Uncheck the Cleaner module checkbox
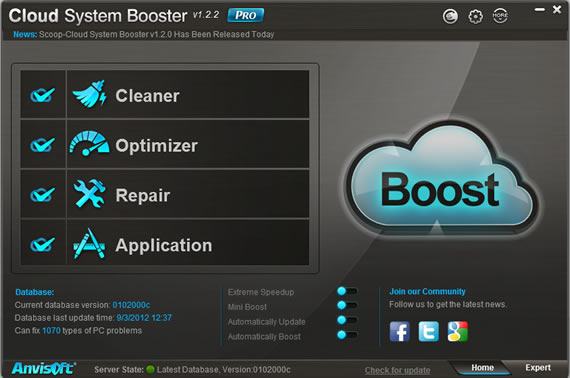 (x=43, y=95)
